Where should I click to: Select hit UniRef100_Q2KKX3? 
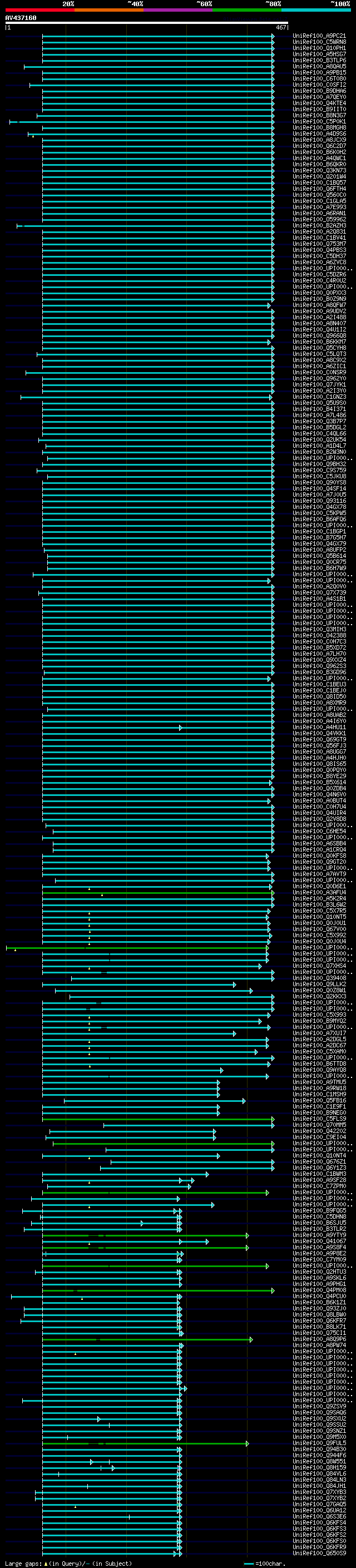[x=319, y=996]
